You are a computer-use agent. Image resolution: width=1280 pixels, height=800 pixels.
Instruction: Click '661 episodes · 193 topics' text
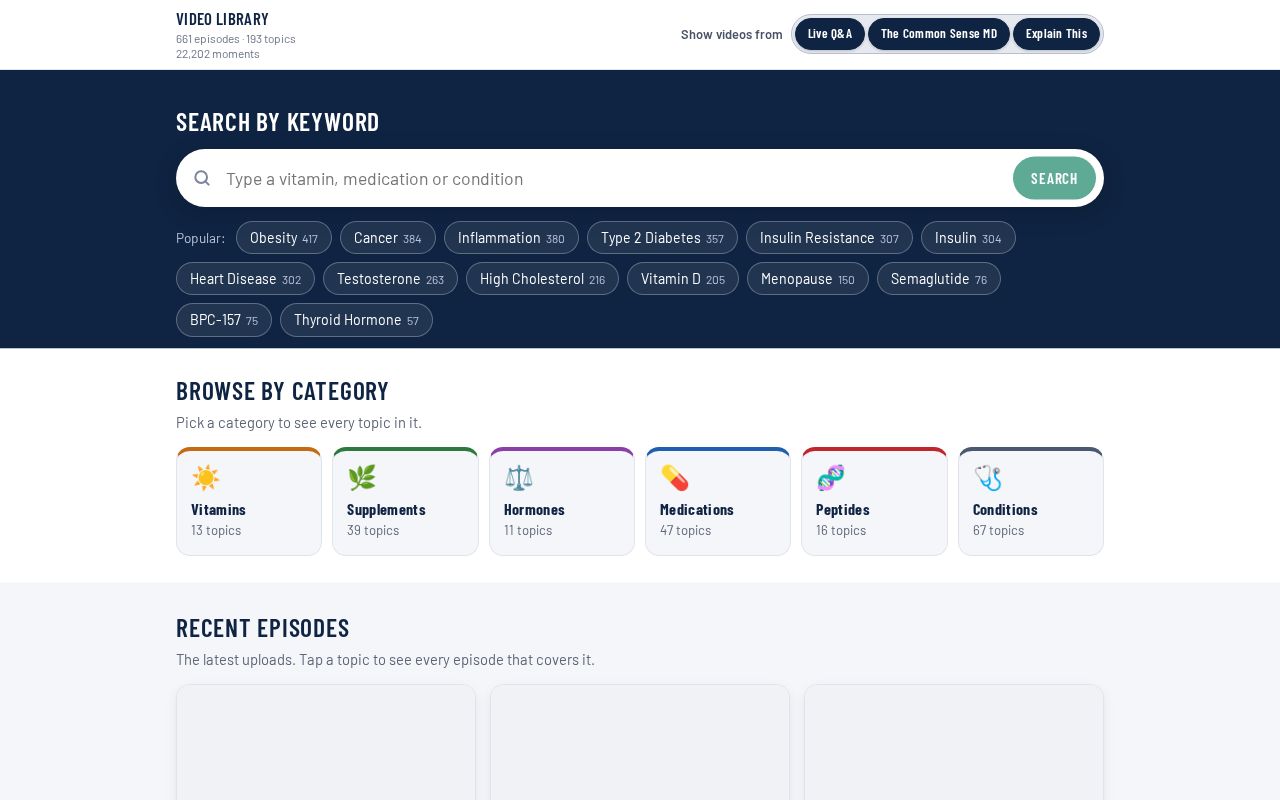pyautogui.click(x=236, y=39)
